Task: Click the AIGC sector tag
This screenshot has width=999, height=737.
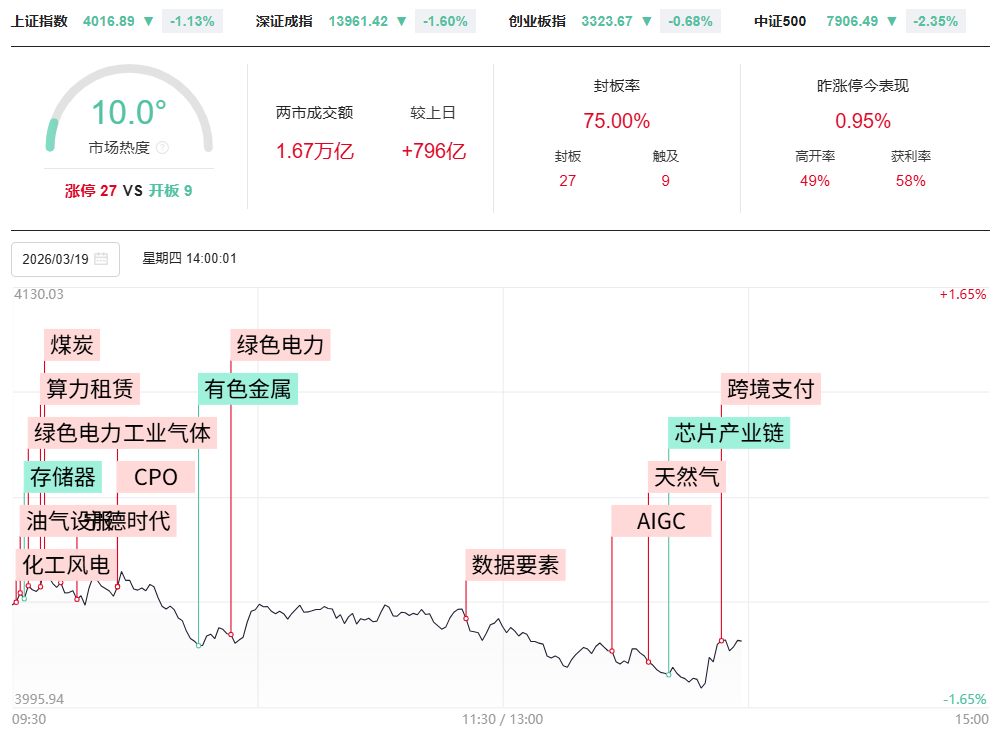Action: pos(661,521)
